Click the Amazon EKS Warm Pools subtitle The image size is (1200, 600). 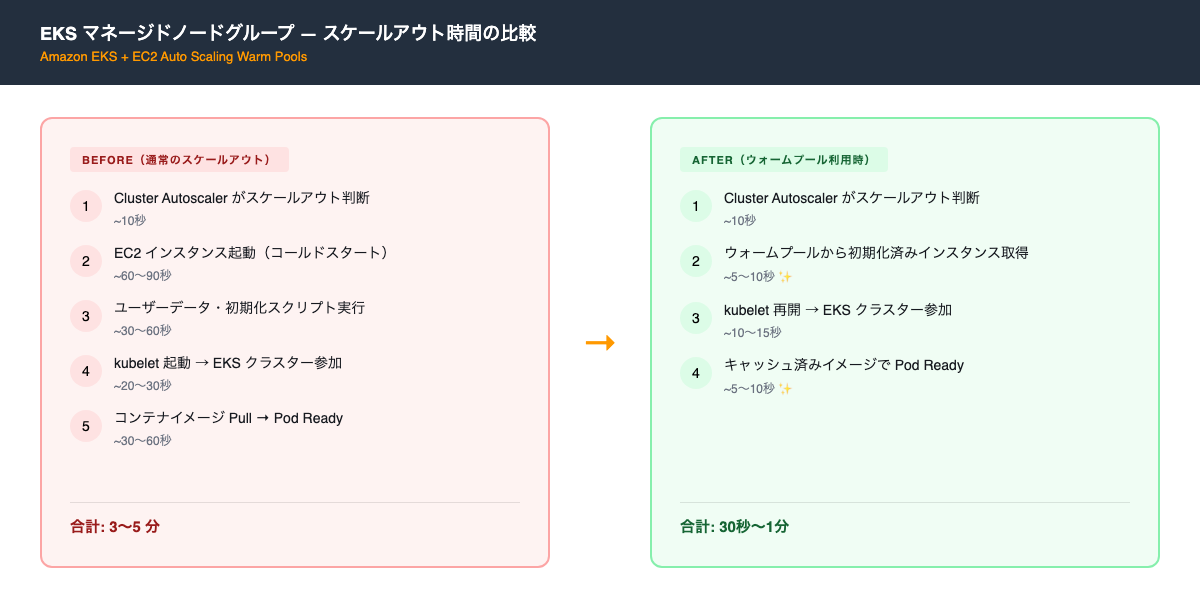click(173, 57)
